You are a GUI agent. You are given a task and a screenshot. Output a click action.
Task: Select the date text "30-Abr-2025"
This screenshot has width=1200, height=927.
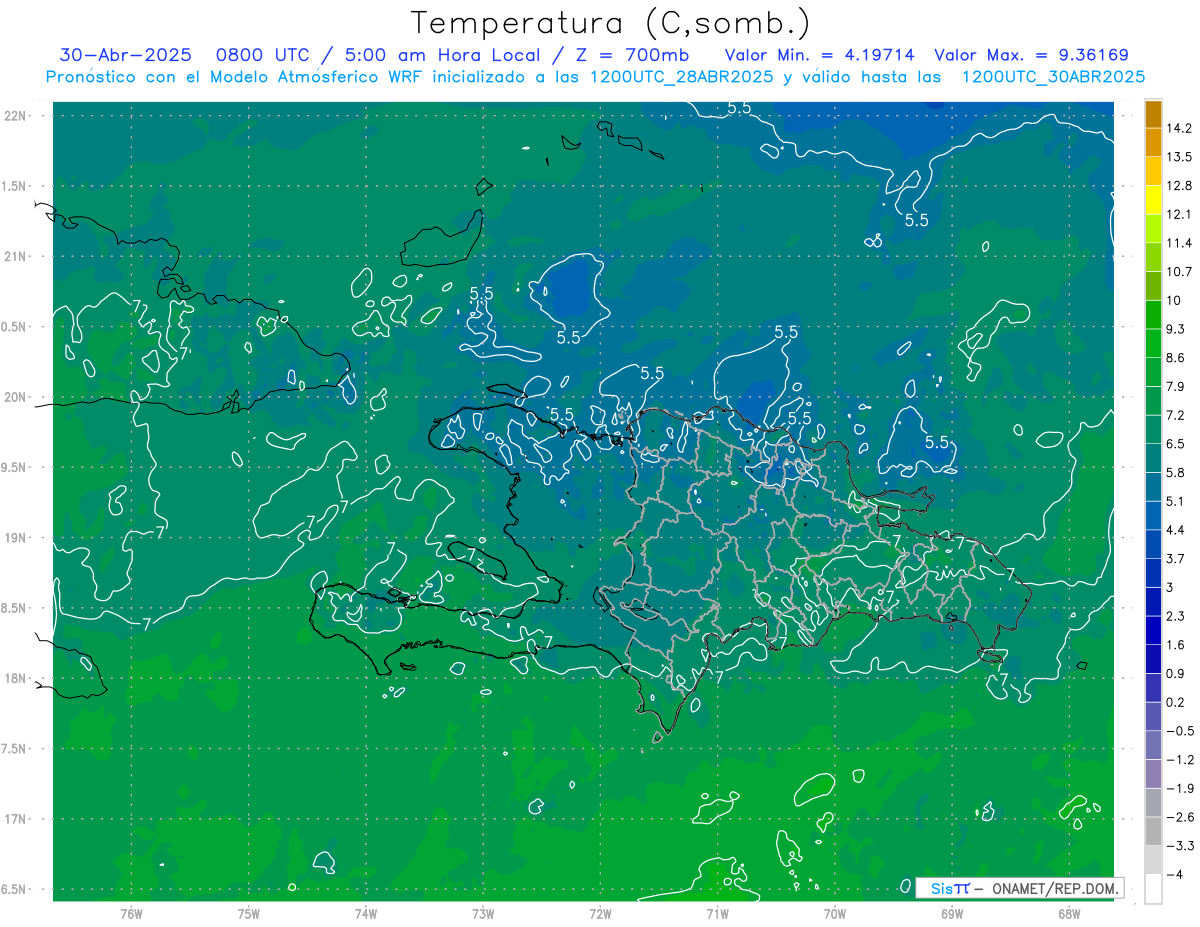[x=125, y=55]
